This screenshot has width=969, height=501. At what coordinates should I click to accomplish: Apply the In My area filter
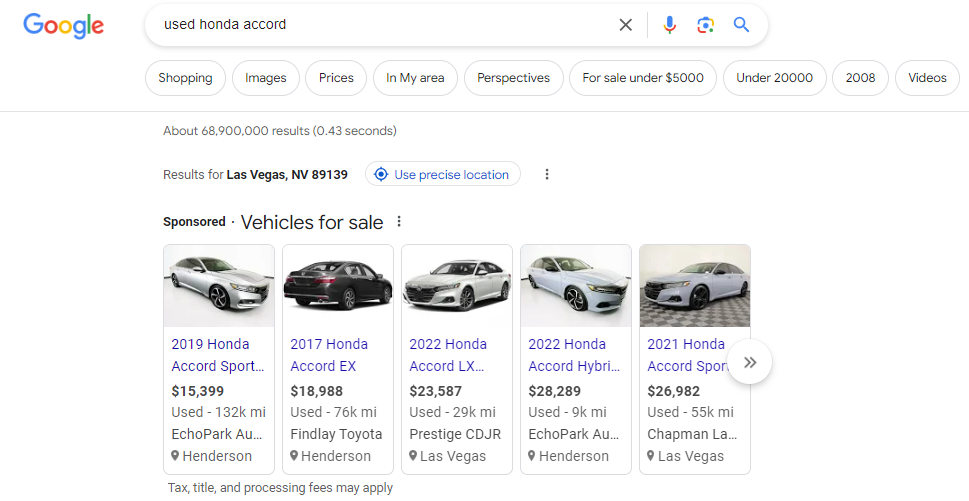[x=415, y=78]
